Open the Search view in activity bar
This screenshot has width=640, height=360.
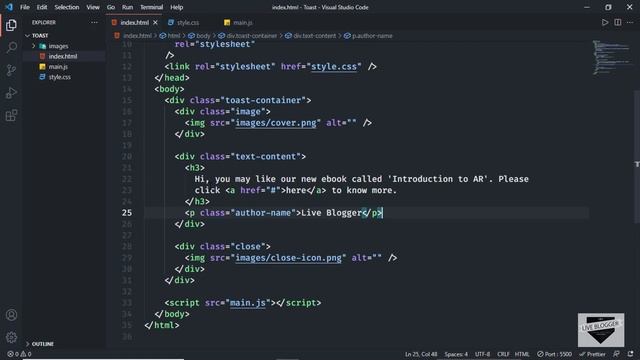11,47
